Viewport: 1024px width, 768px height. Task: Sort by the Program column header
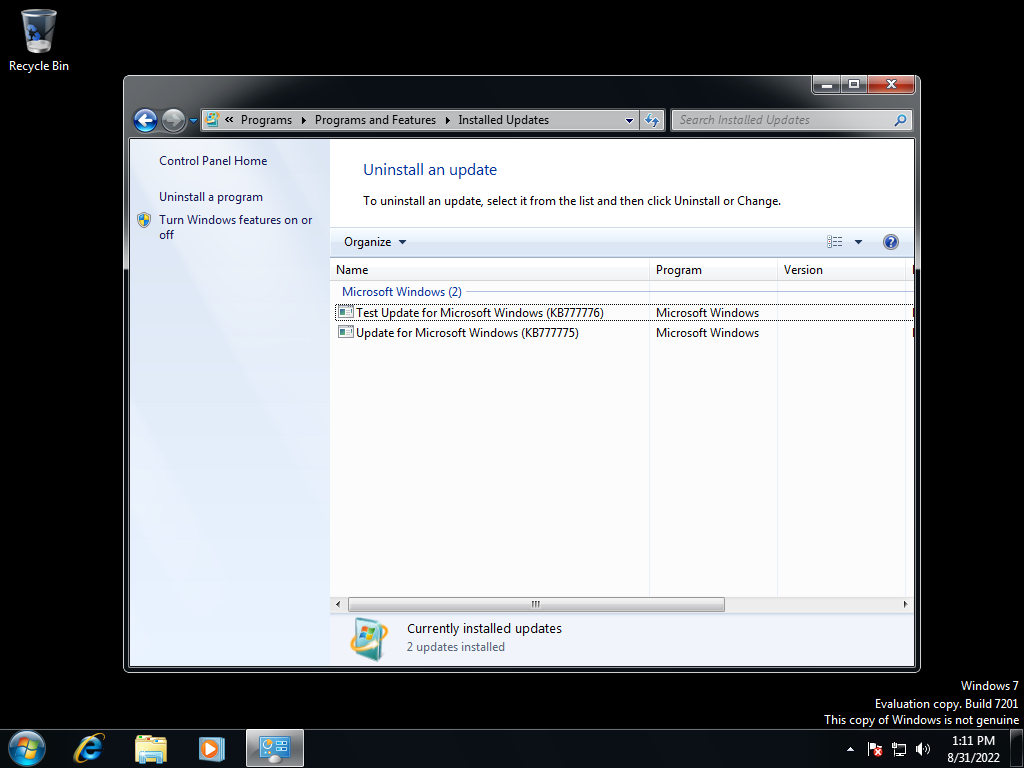pyautogui.click(x=713, y=270)
